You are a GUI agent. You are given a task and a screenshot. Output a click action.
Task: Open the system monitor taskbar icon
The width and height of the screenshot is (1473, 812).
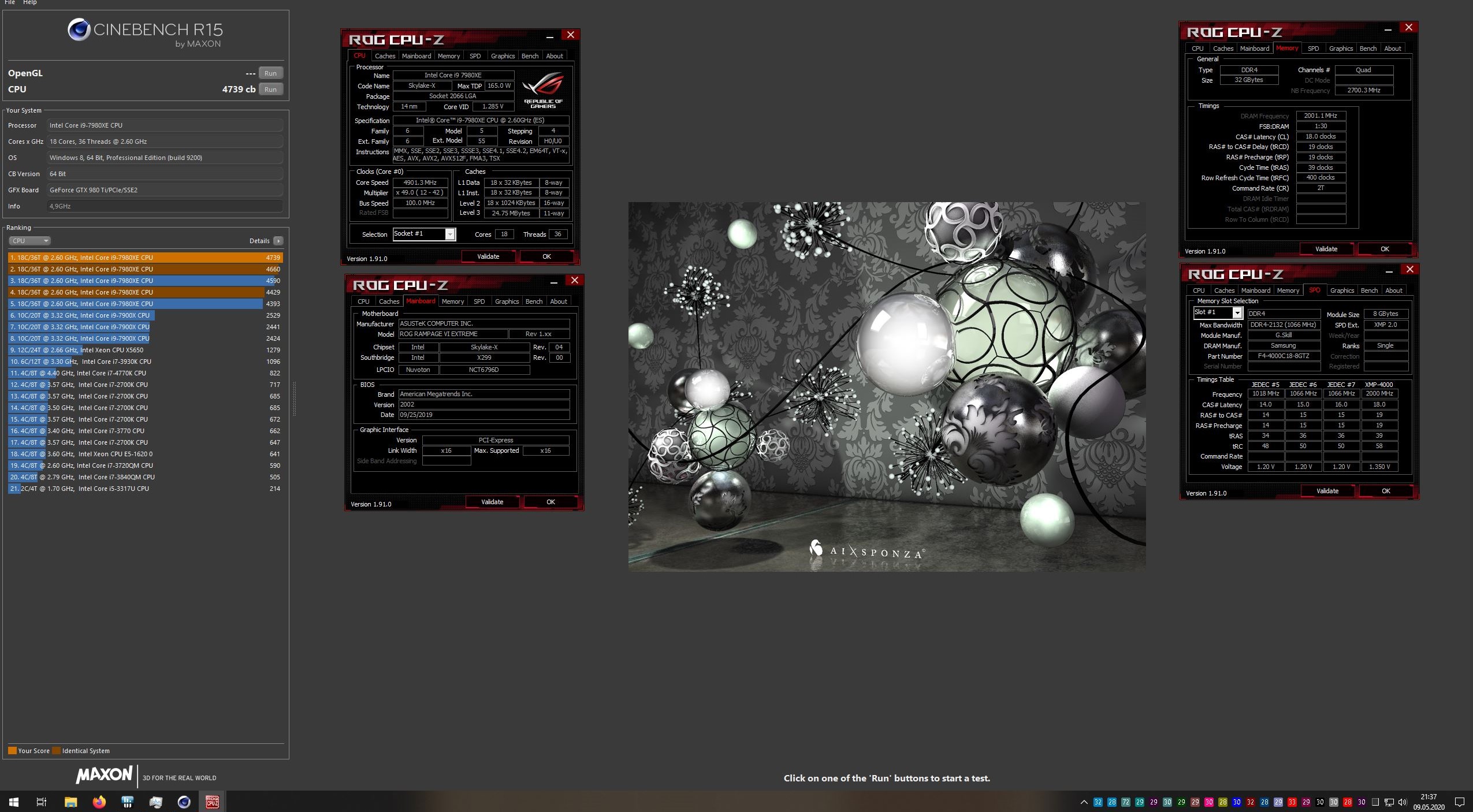(156, 802)
